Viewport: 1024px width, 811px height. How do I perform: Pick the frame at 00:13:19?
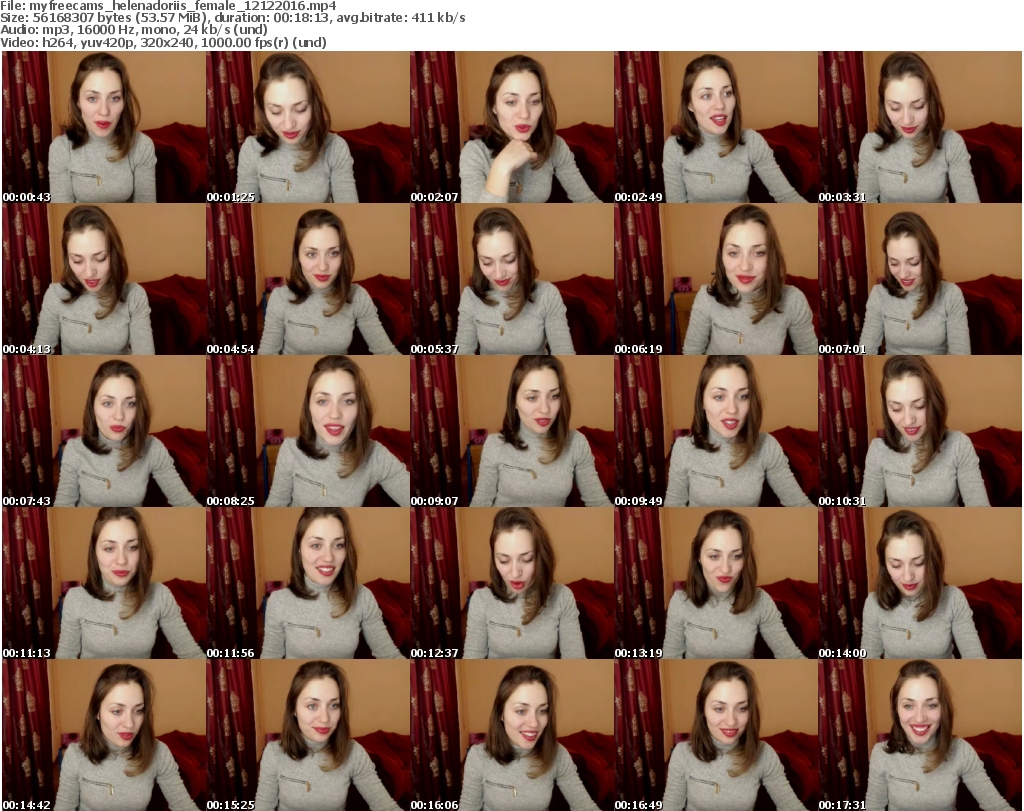tap(716, 583)
